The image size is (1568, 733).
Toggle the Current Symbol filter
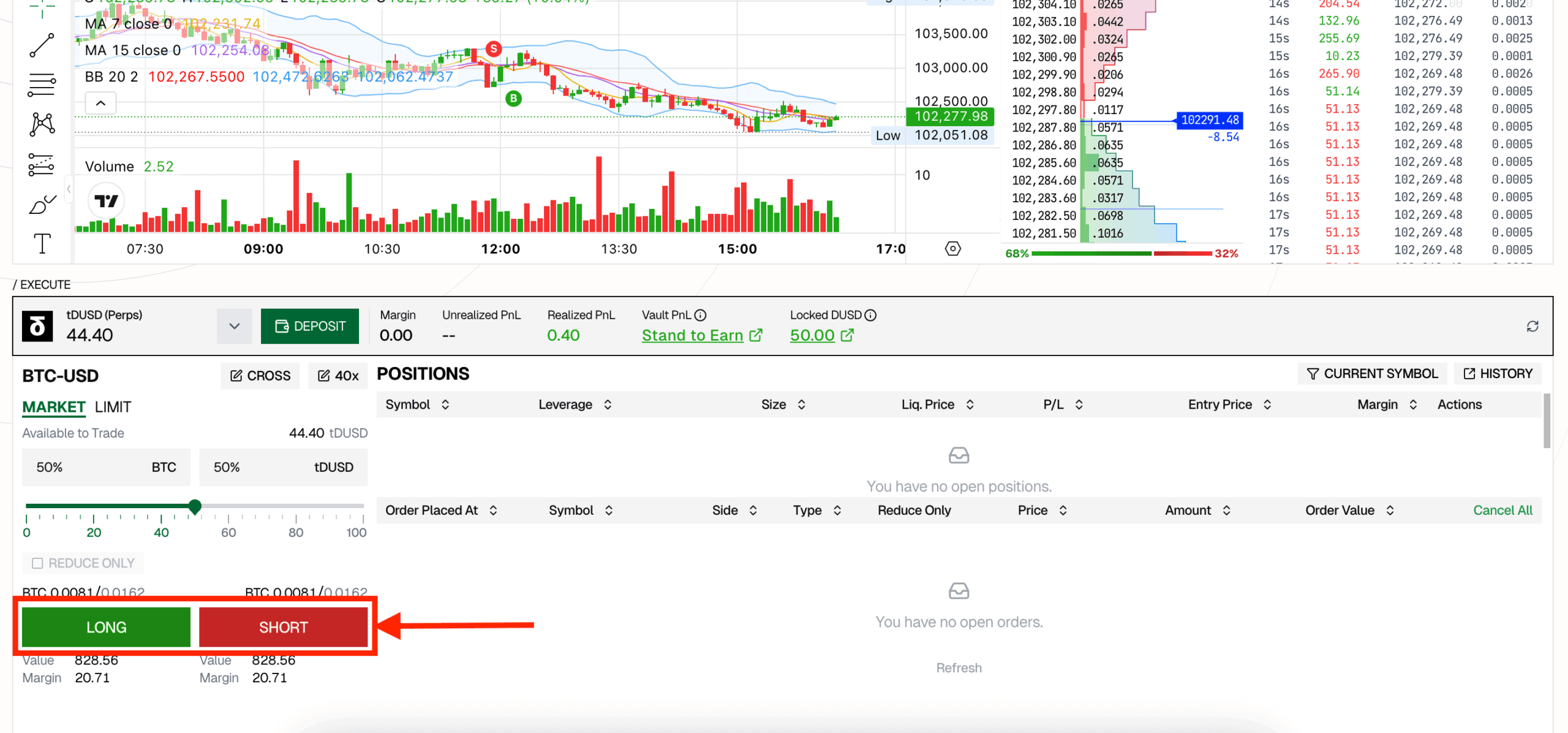[1371, 374]
